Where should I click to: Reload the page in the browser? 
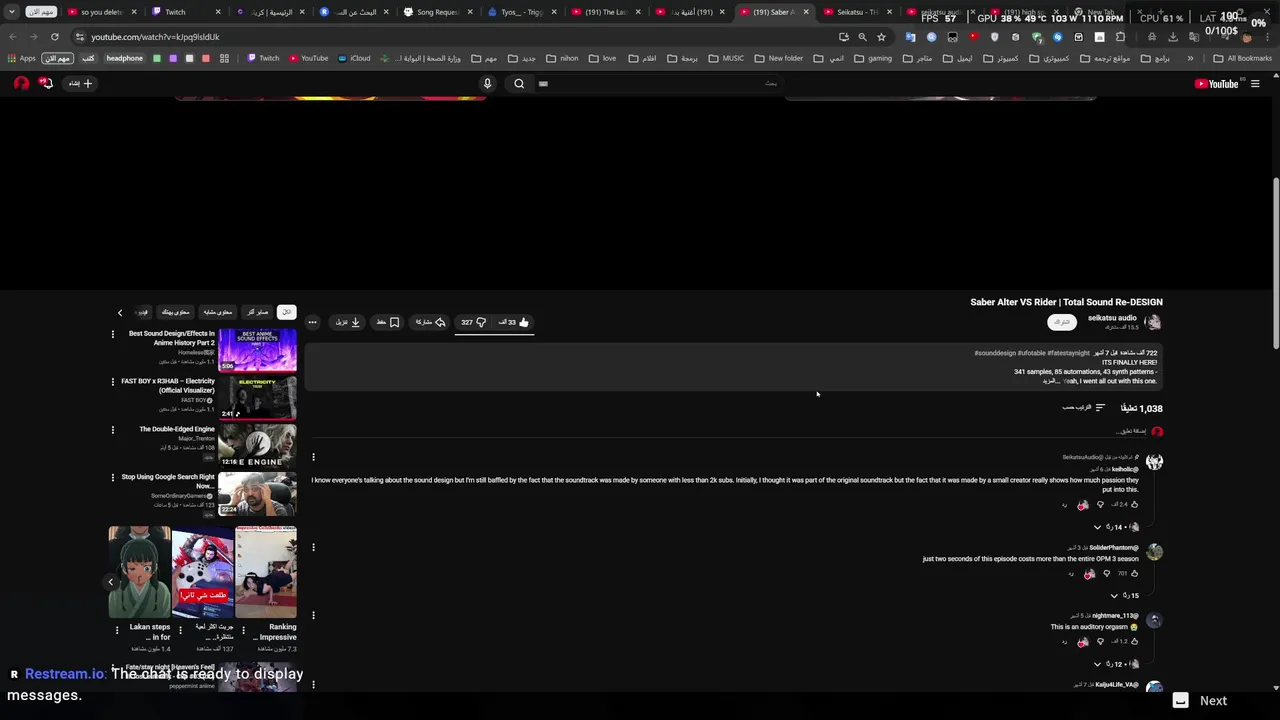(x=54, y=37)
